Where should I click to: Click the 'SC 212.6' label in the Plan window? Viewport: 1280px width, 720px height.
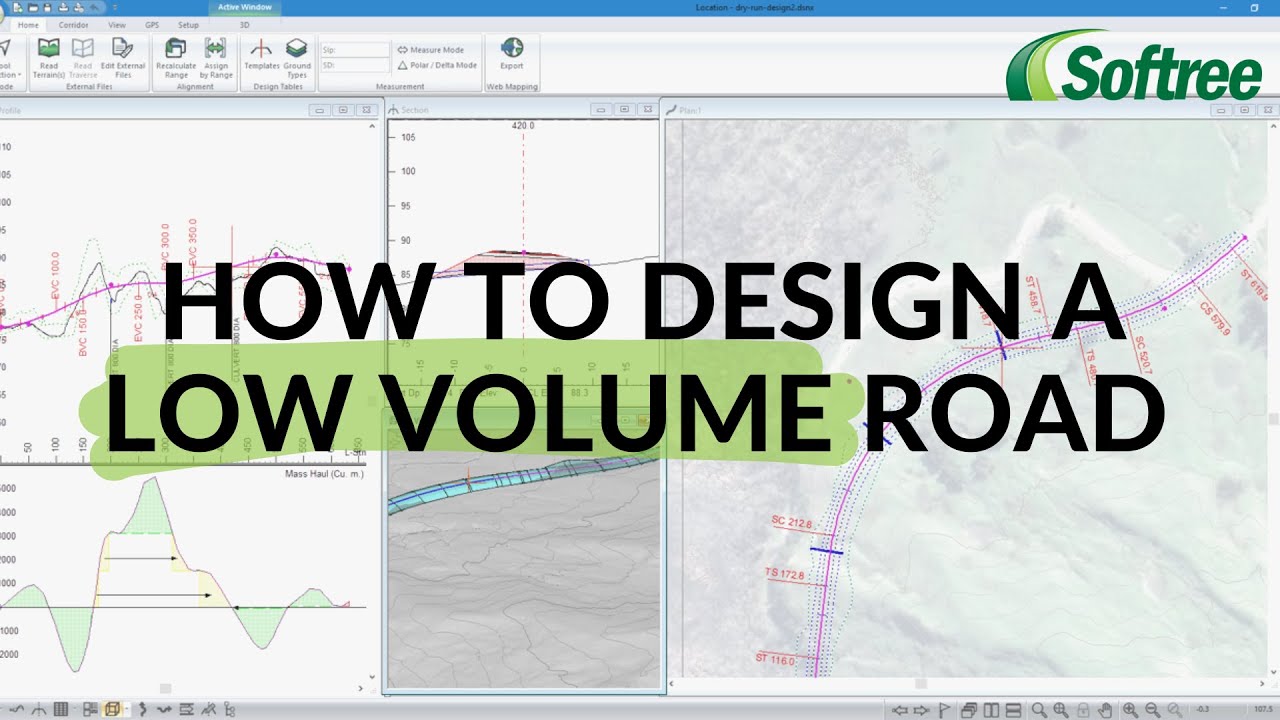pos(792,520)
